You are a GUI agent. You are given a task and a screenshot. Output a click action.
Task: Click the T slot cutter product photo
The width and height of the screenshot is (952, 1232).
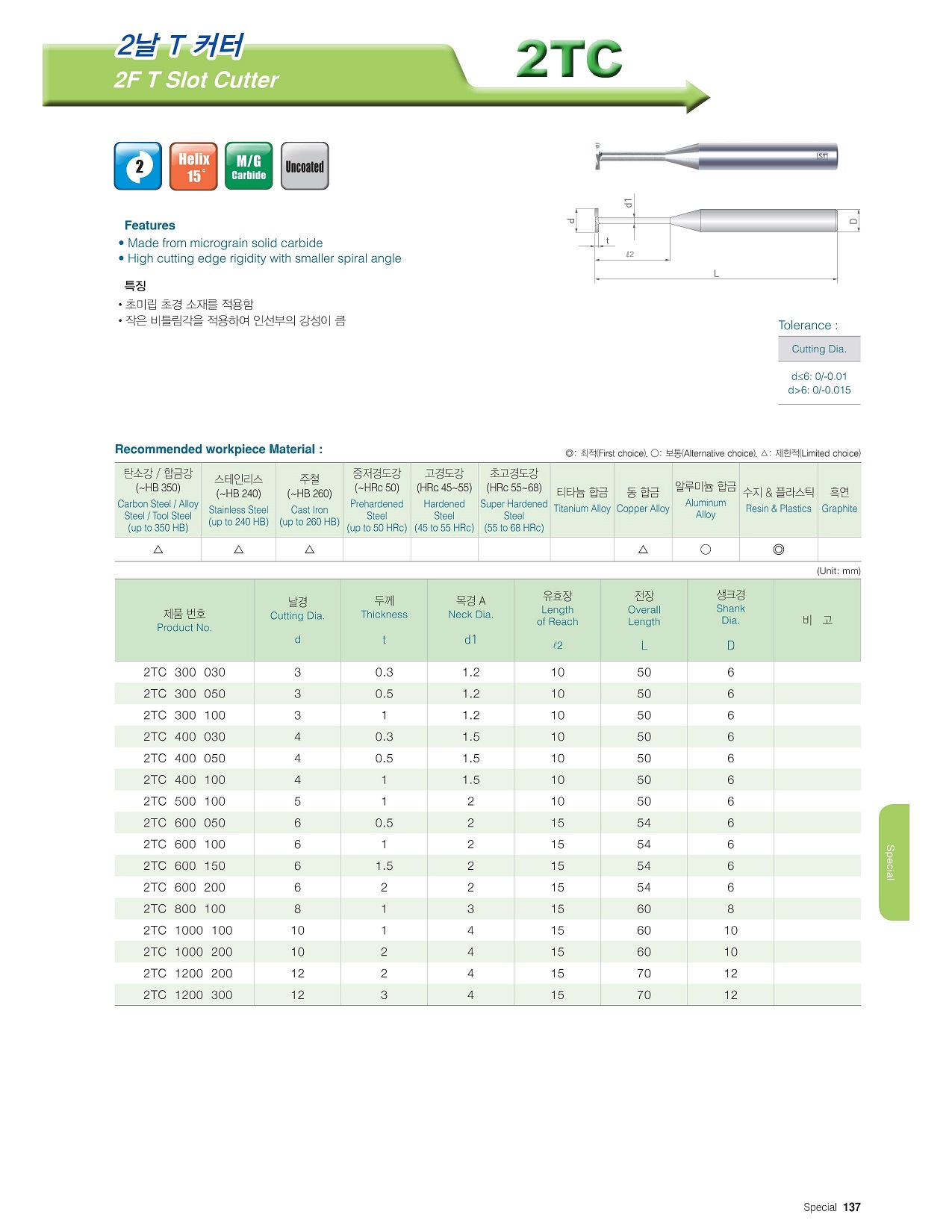(716, 156)
